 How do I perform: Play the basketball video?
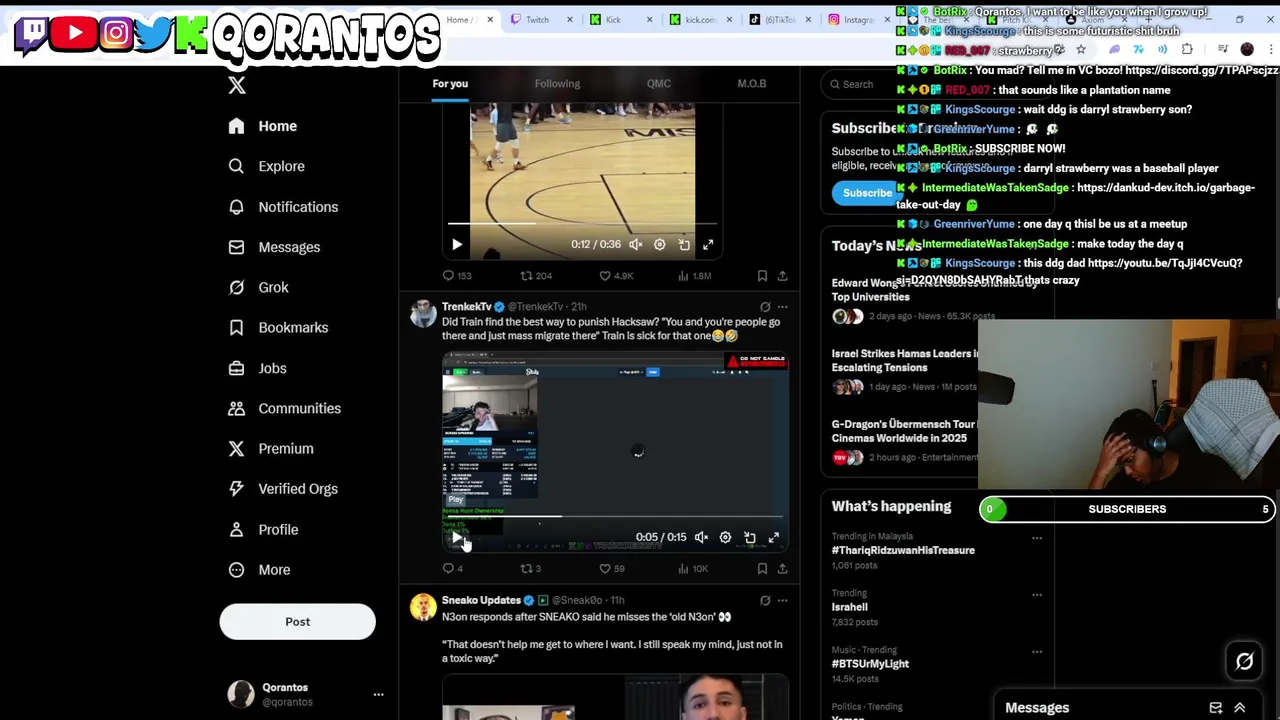point(456,245)
